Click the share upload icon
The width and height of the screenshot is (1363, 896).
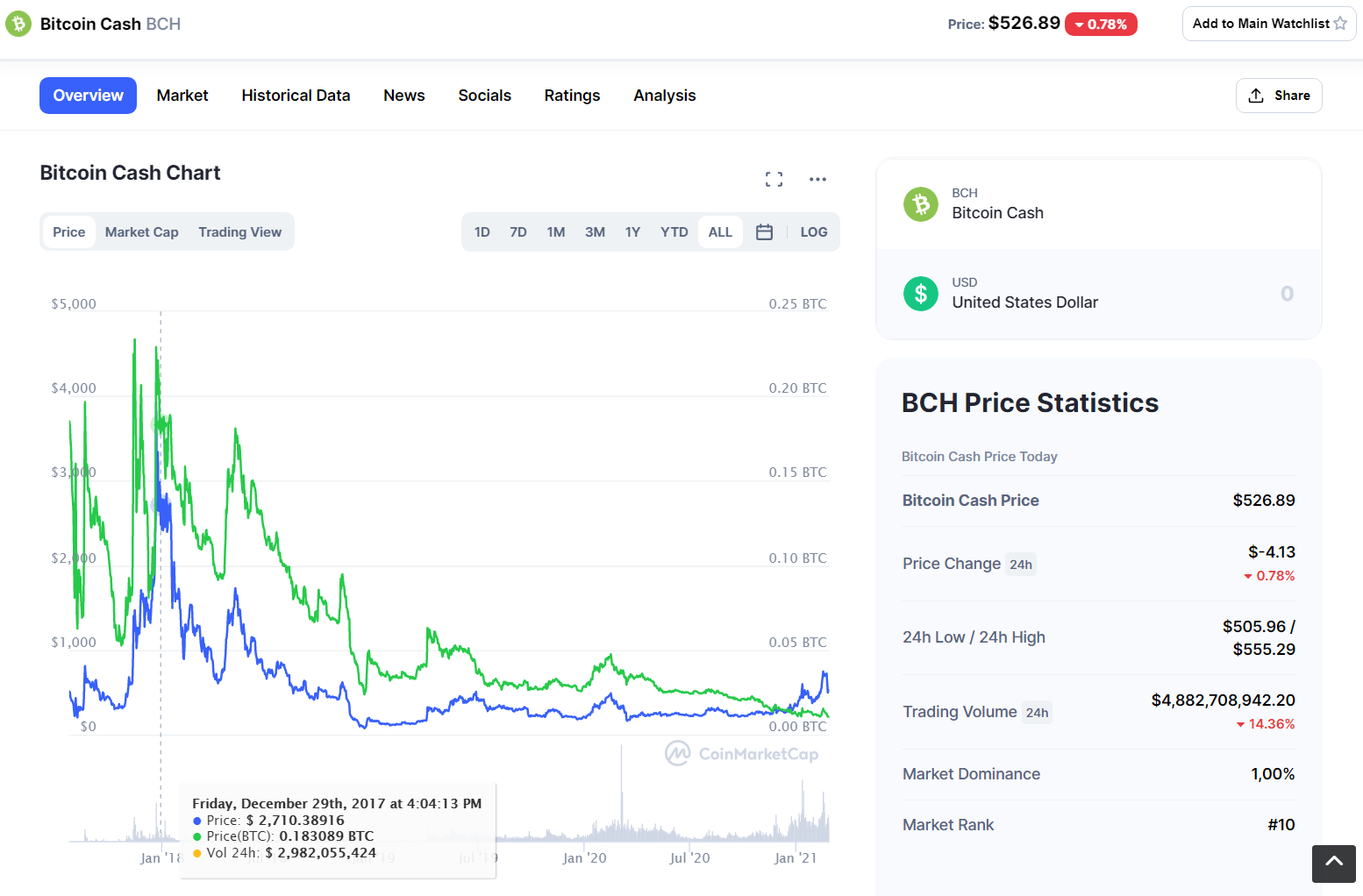(x=1256, y=96)
